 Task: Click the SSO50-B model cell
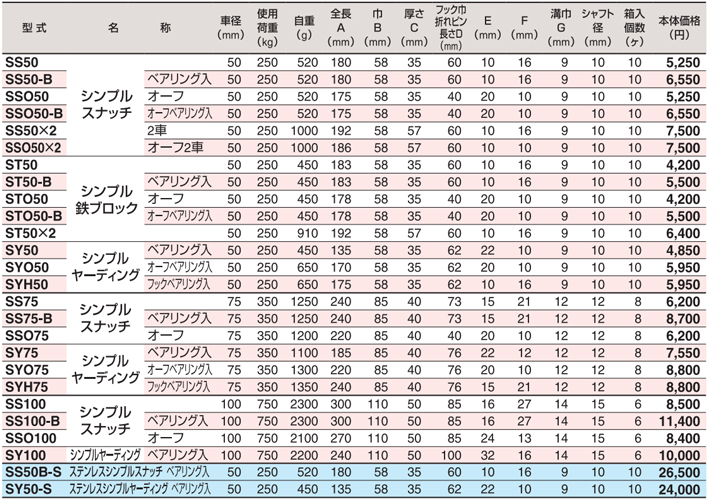tap(34, 114)
